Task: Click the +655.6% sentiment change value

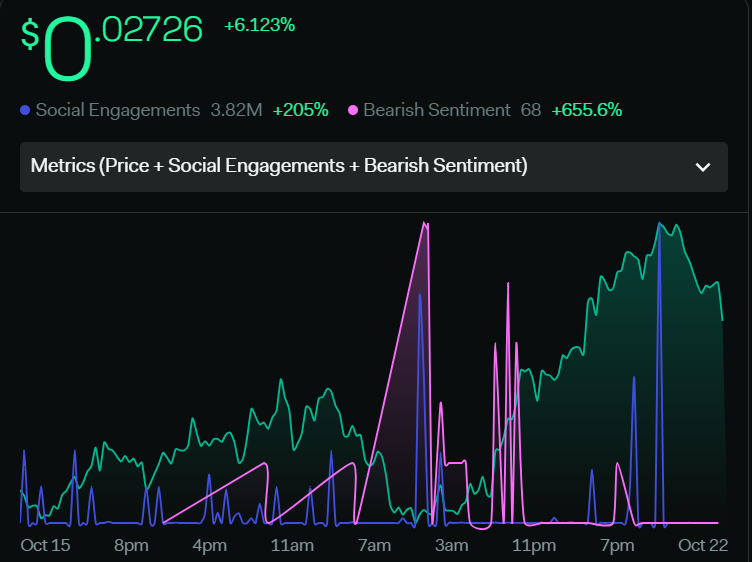Action: tap(587, 110)
